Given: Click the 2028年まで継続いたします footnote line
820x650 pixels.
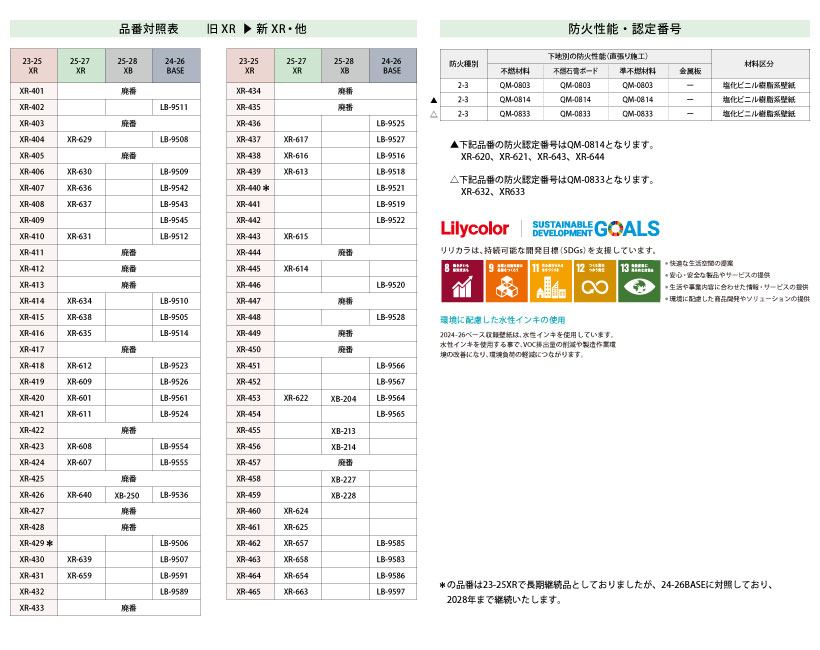Looking at the screenshot, I should point(504,600).
